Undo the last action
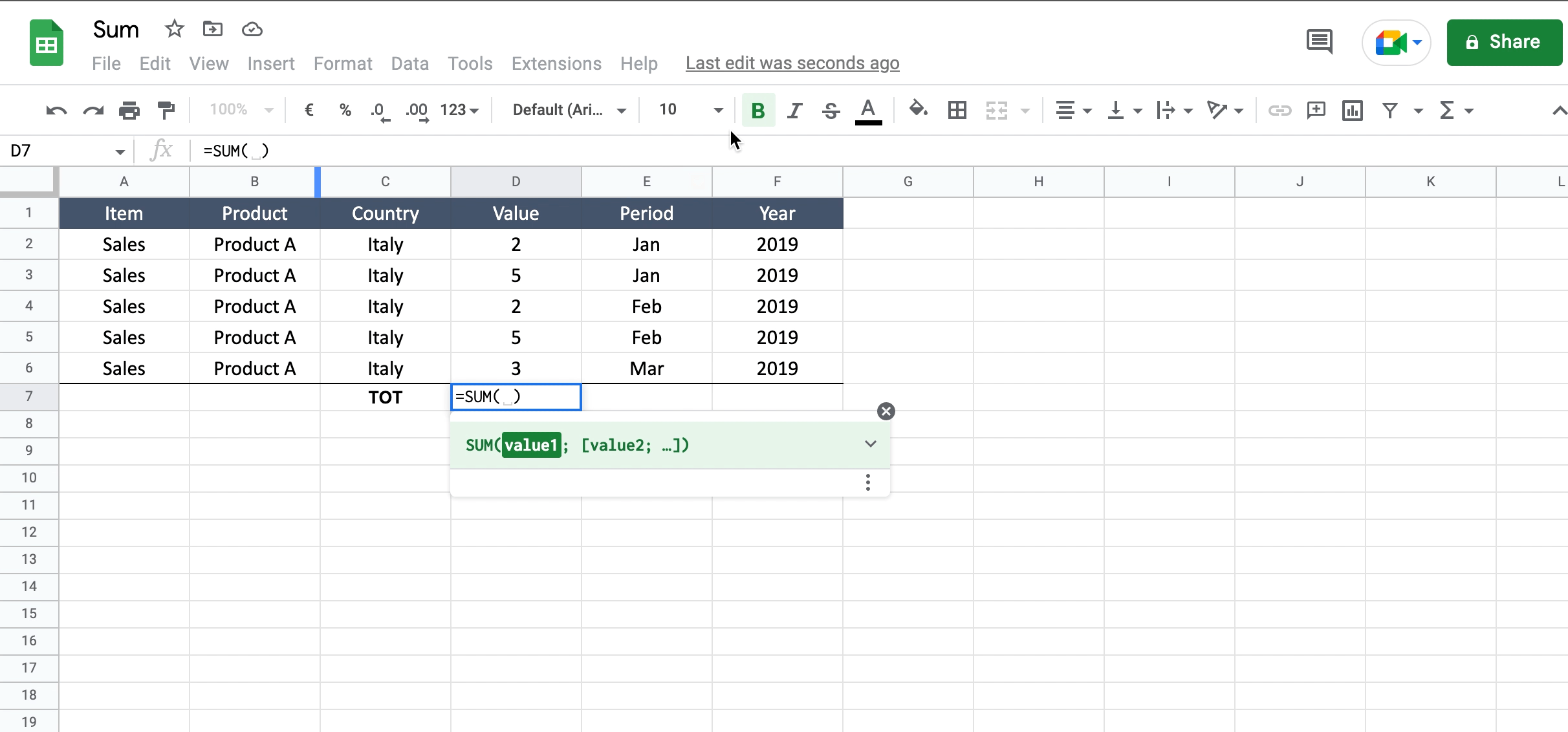1568x732 pixels. (56, 110)
